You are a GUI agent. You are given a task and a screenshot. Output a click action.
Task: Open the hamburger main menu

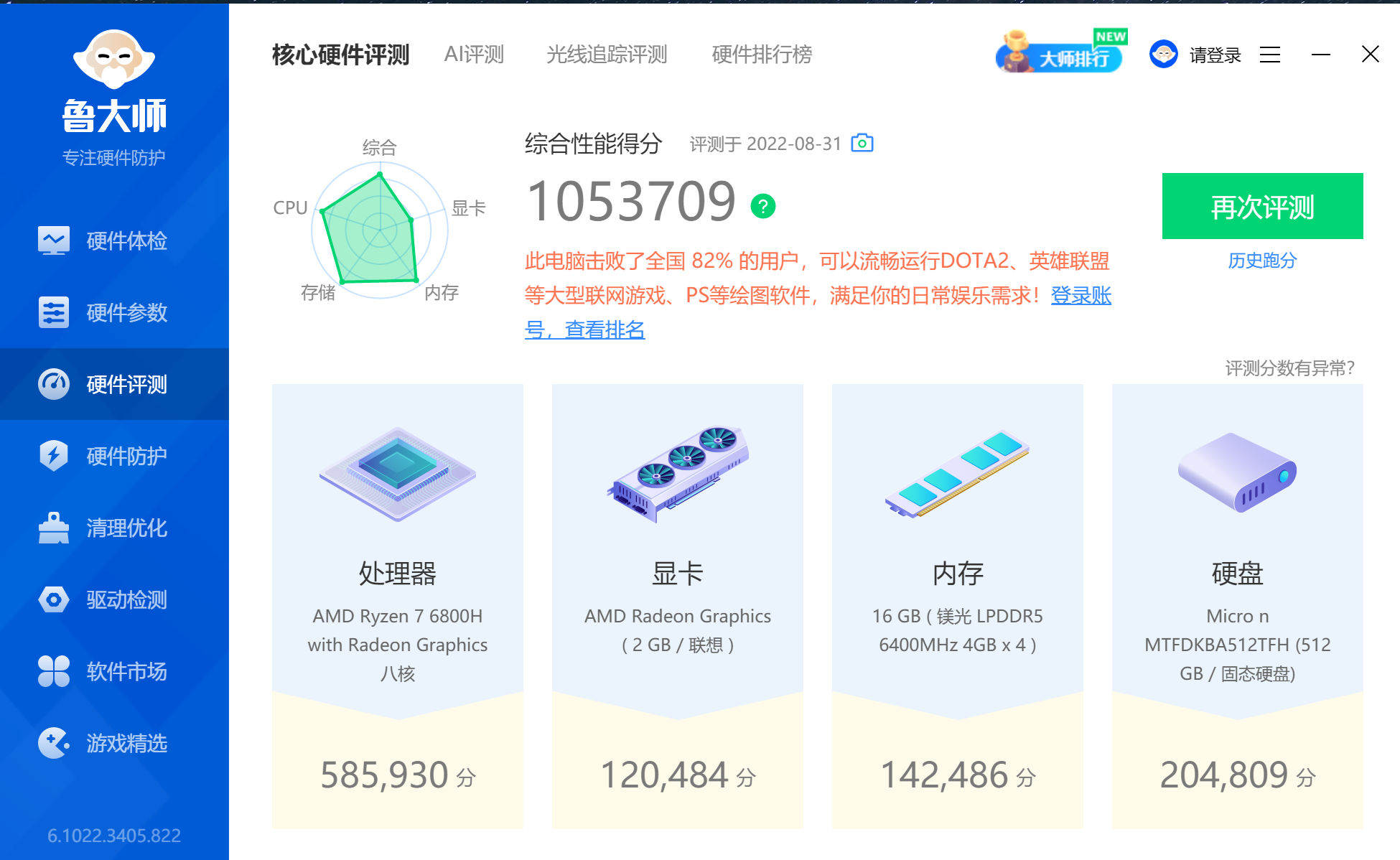1270,55
